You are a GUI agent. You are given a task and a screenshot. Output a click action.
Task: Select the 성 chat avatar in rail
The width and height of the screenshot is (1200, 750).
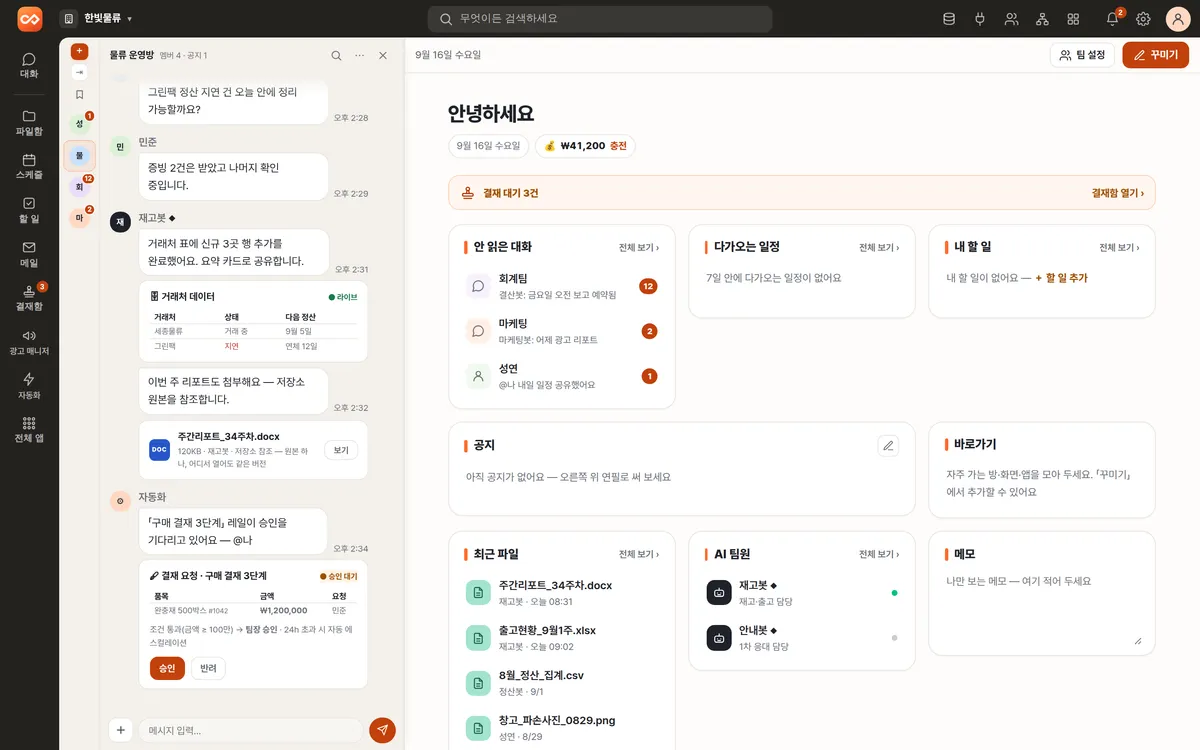click(x=79, y=123)
